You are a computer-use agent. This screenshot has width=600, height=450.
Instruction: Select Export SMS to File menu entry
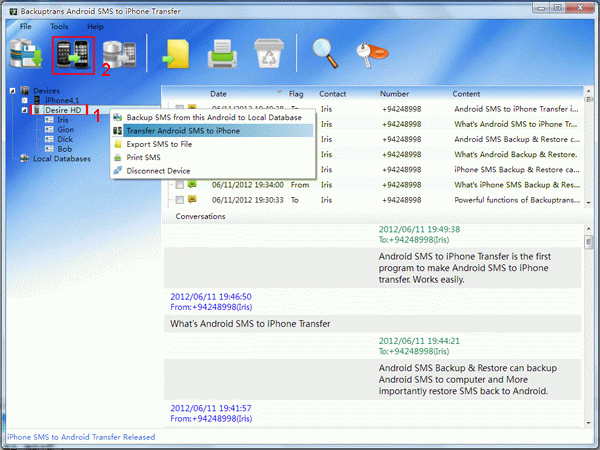click(162, 144)
